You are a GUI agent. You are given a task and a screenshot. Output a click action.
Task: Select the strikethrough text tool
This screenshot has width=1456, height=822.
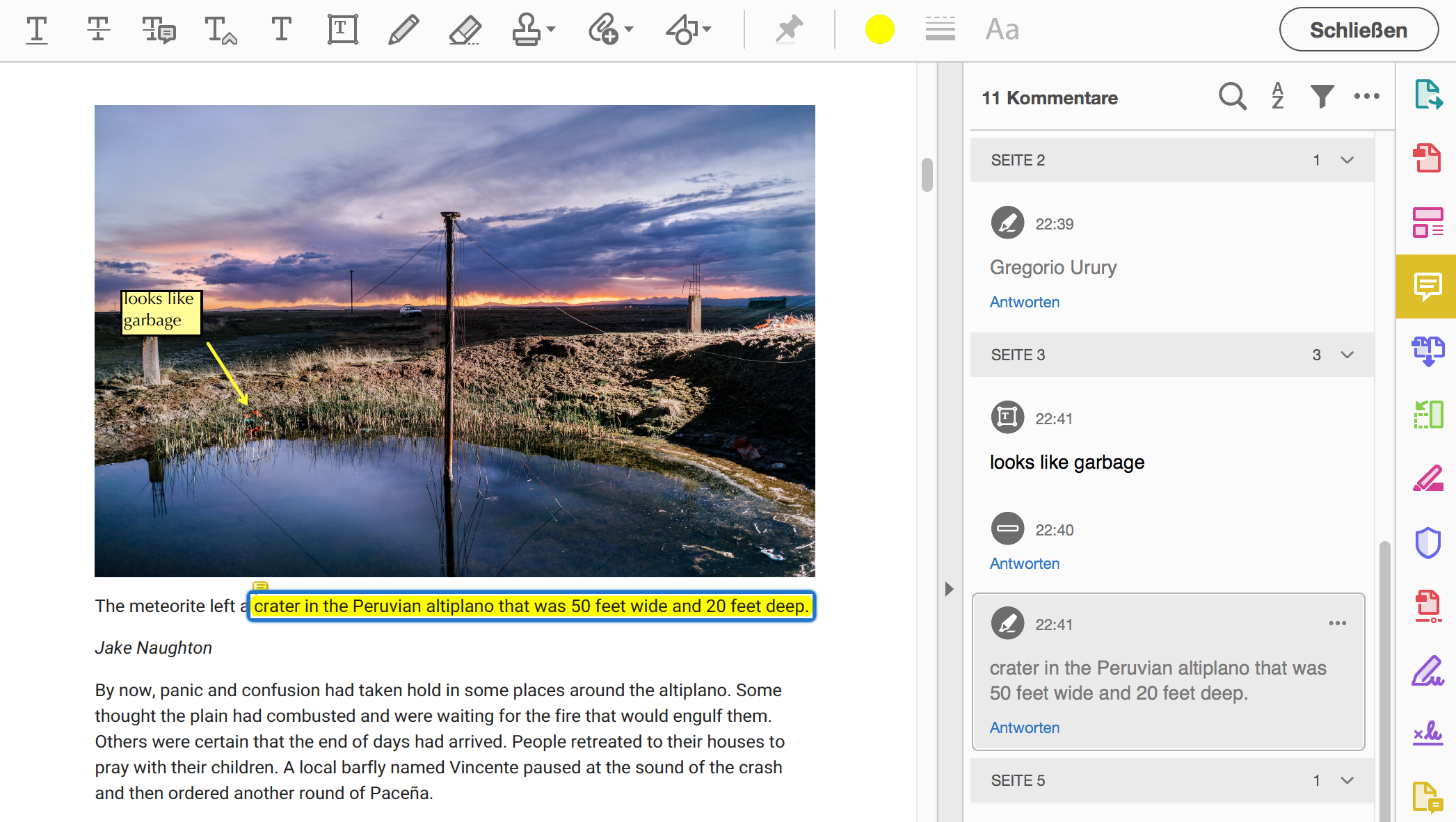click(98, 30)
